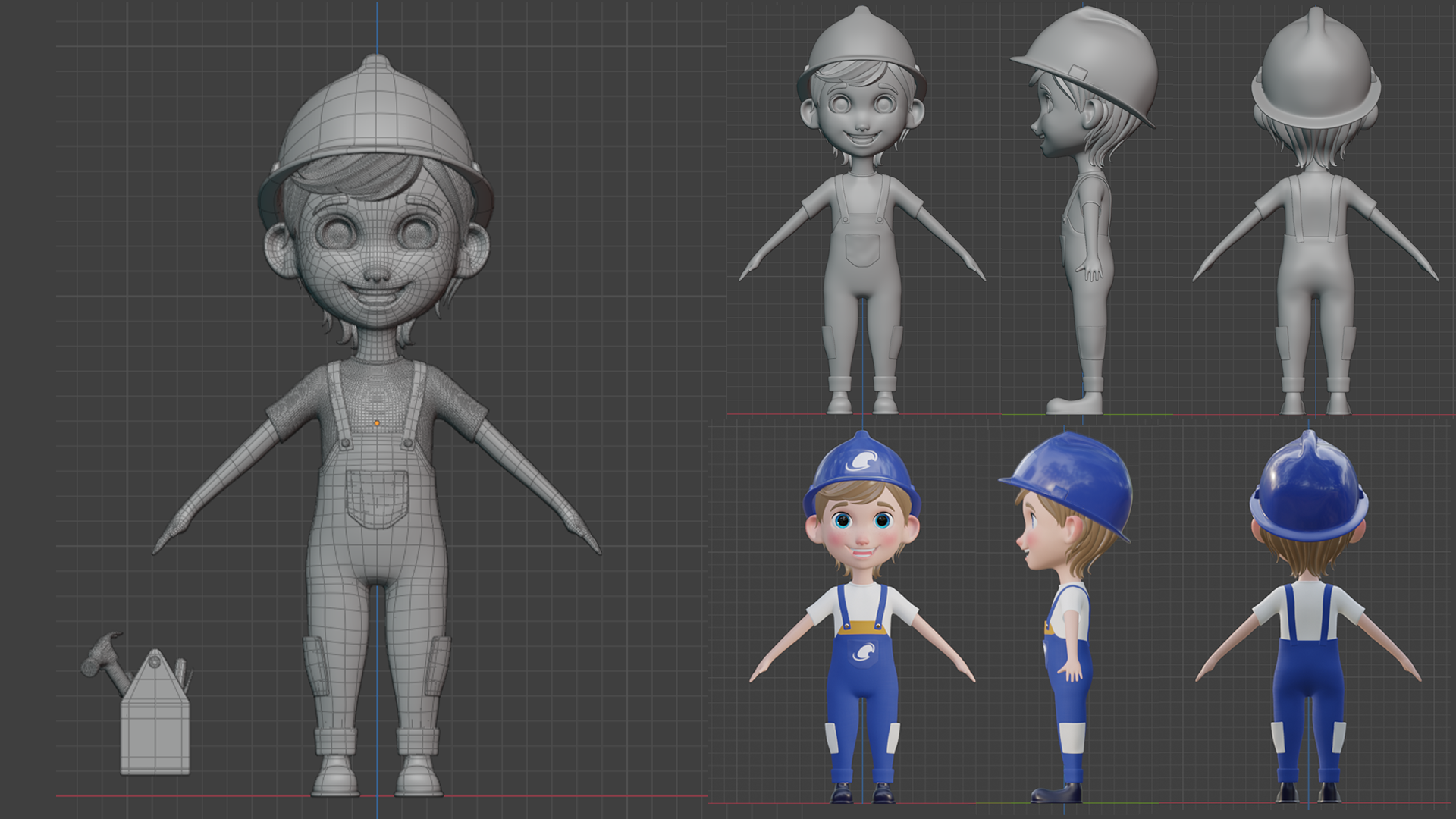Click the wireframe character's smiling mouth
This screenshot has height=819, width=1456.
point(377,294)
